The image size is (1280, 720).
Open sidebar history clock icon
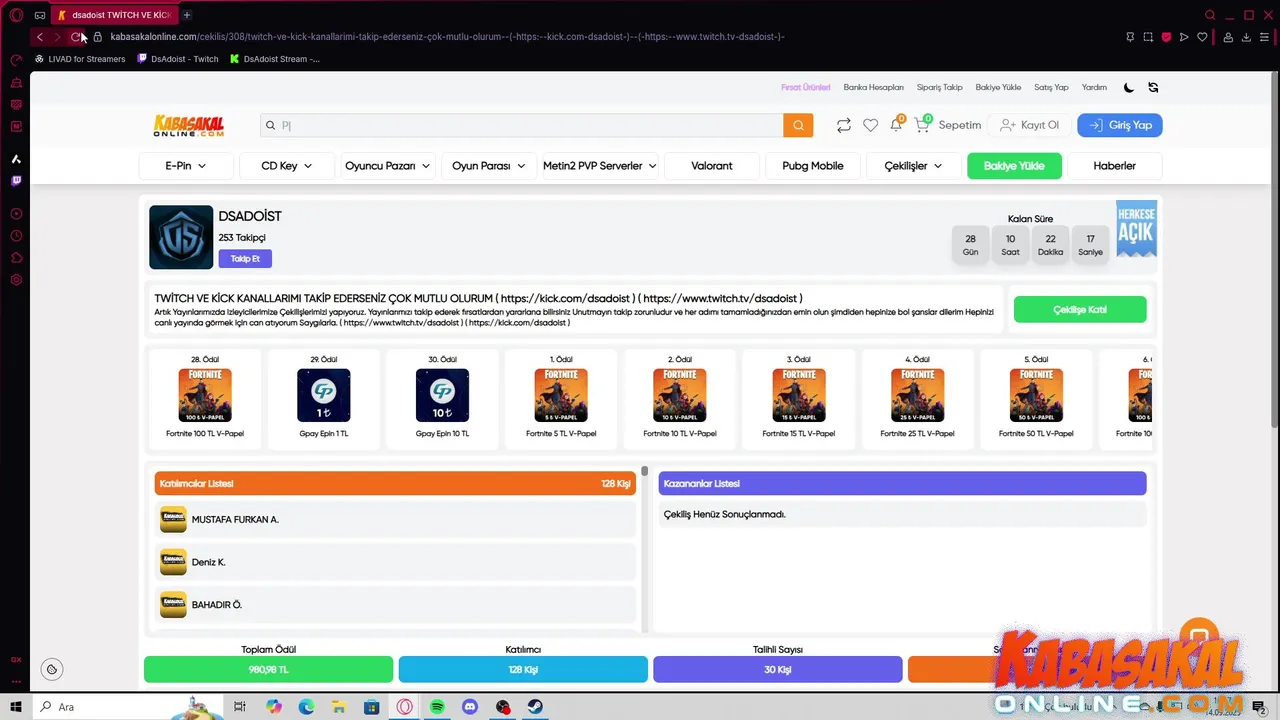(x=16, y=236)
